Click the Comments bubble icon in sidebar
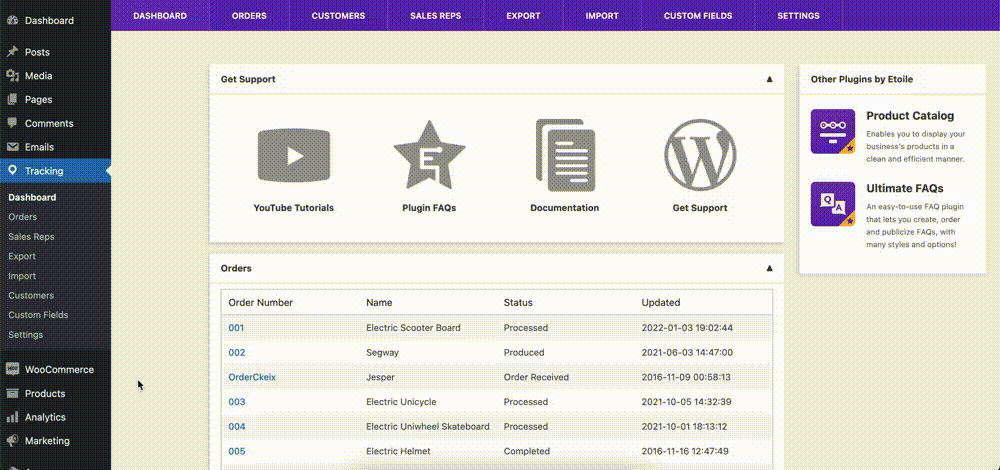Viewport: 1000px width, 470px height. [12, 123]
